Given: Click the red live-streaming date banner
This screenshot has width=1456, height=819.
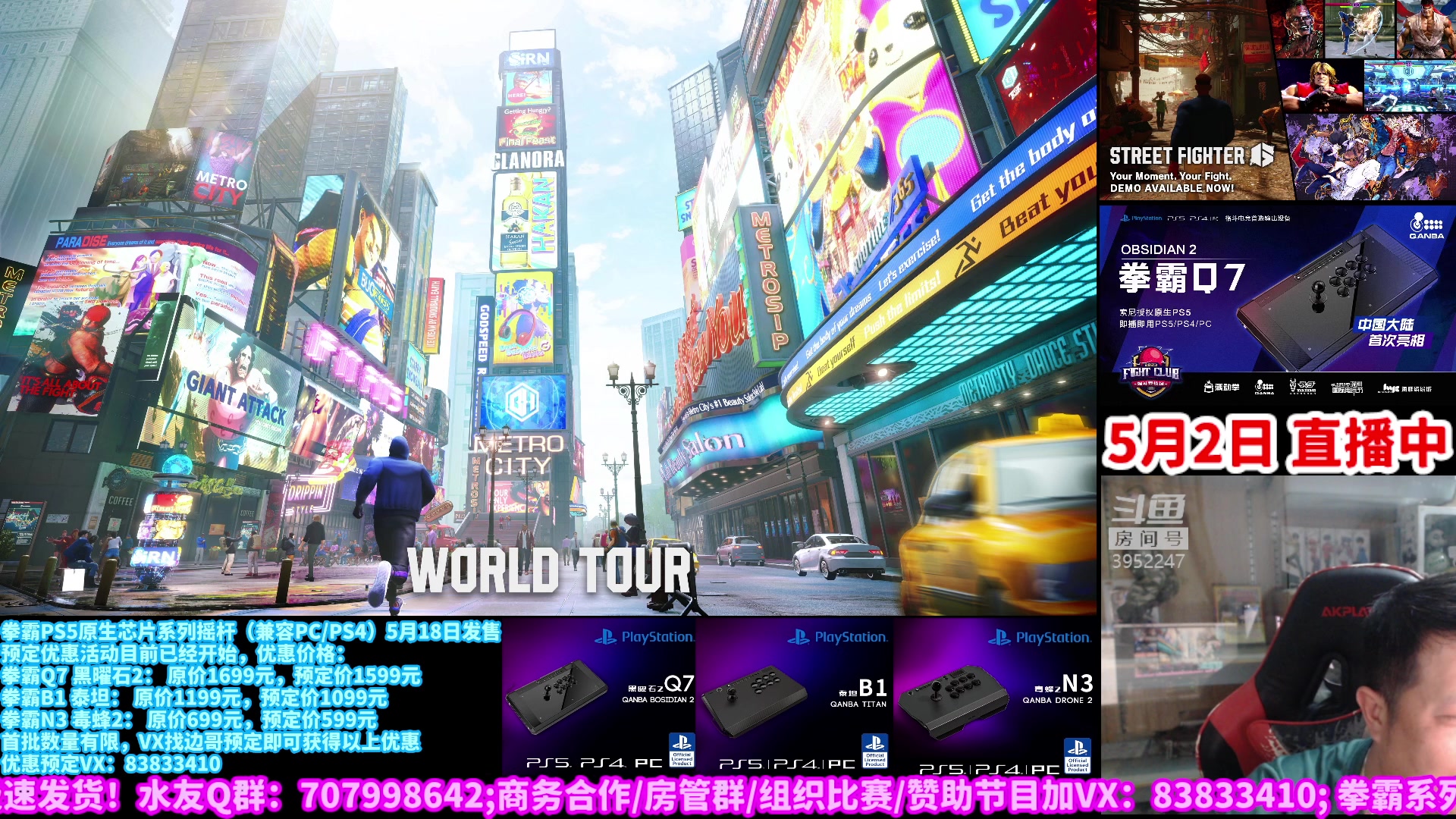Looking at the screenshot, I should click(1277, 444).
